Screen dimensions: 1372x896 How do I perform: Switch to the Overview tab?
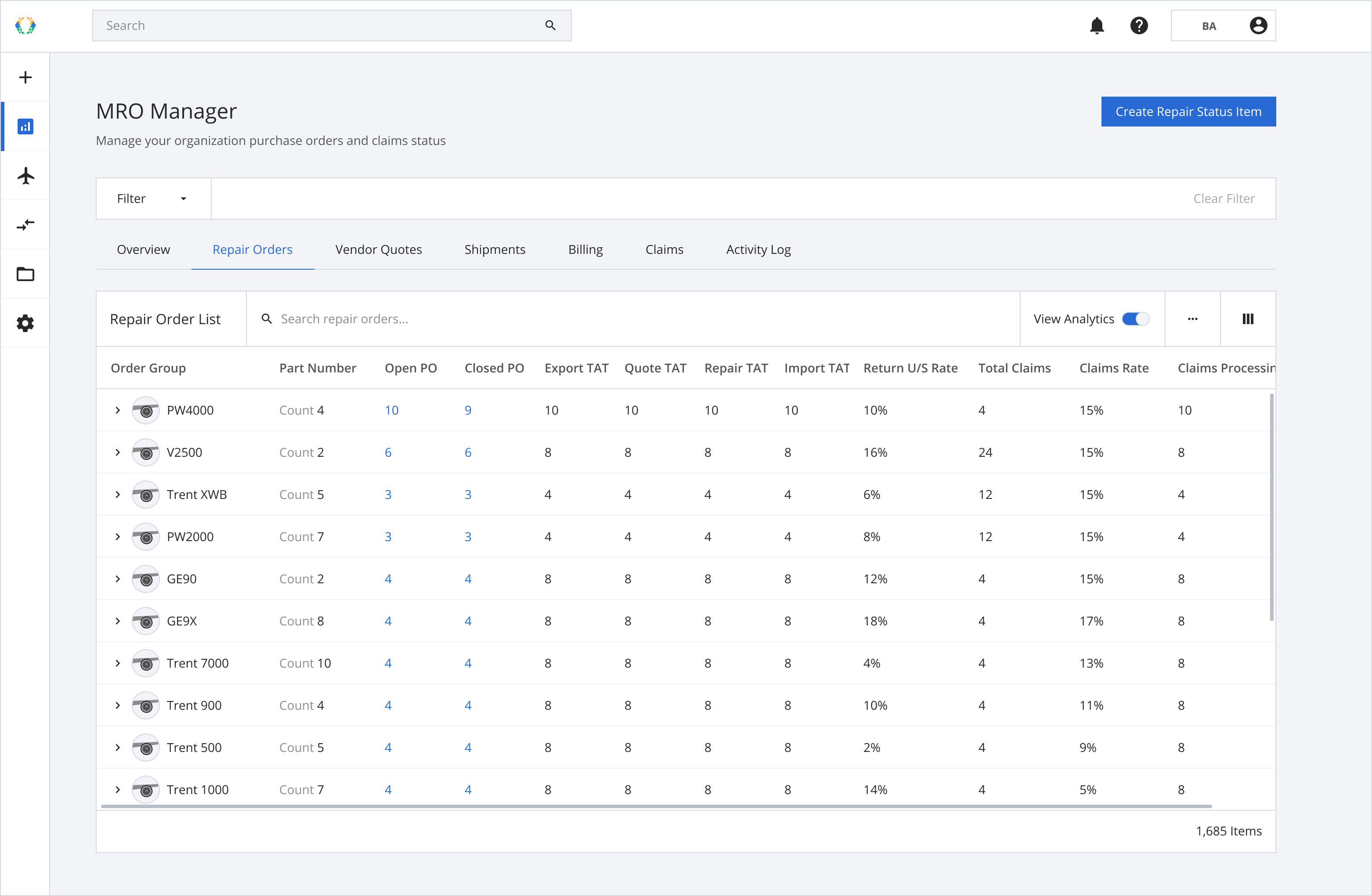pyautogui.click(x=144, y=249)
